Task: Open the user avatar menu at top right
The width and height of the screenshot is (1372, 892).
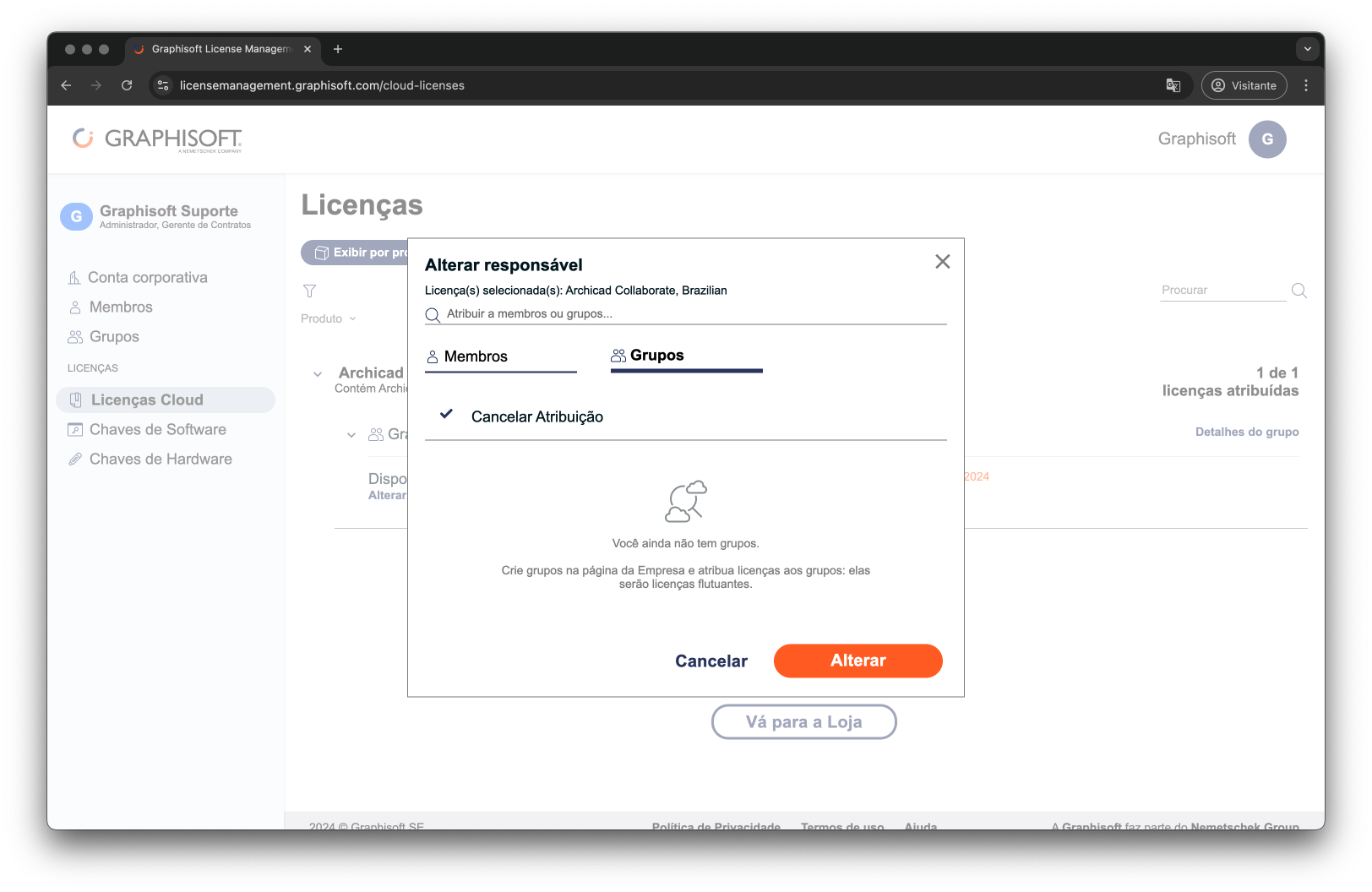Action: point(1267,139)
